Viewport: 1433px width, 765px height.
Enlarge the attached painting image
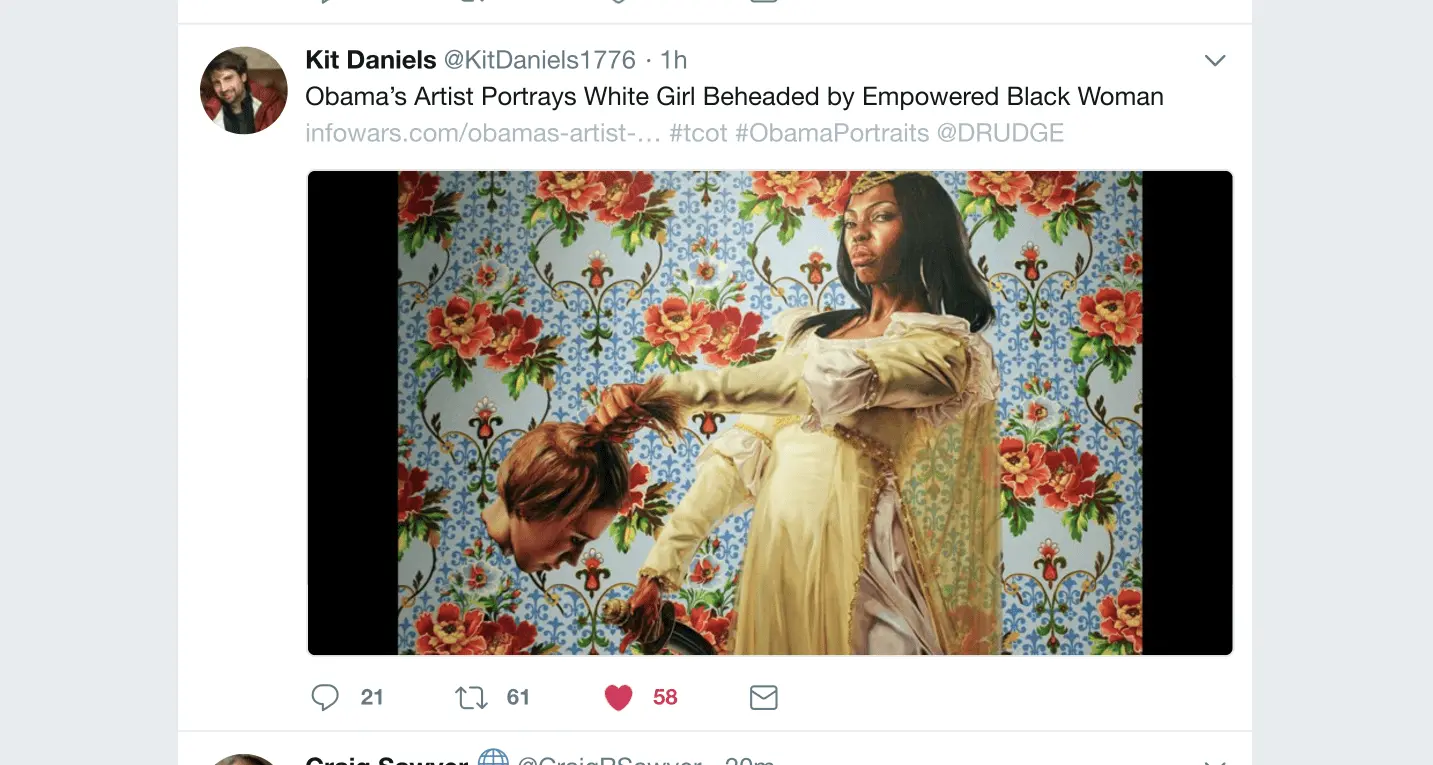click(x=770, y=413)
